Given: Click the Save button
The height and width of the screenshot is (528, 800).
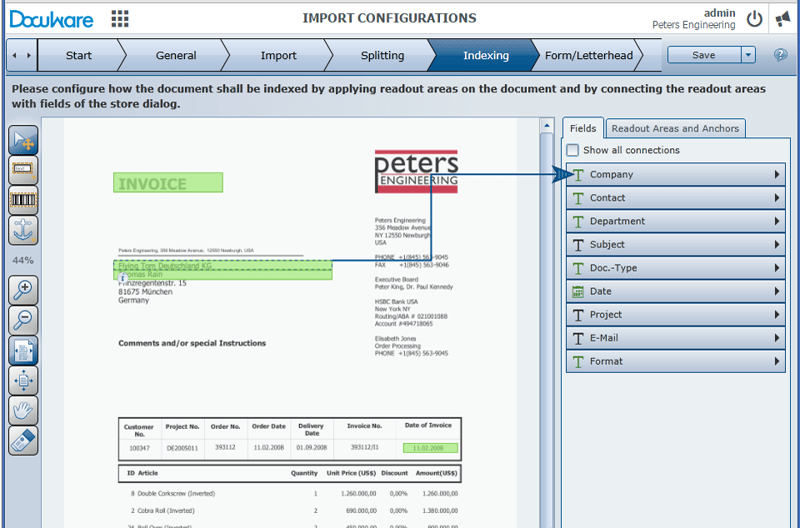Looking at the screenshot, I should tap(704, 55).
